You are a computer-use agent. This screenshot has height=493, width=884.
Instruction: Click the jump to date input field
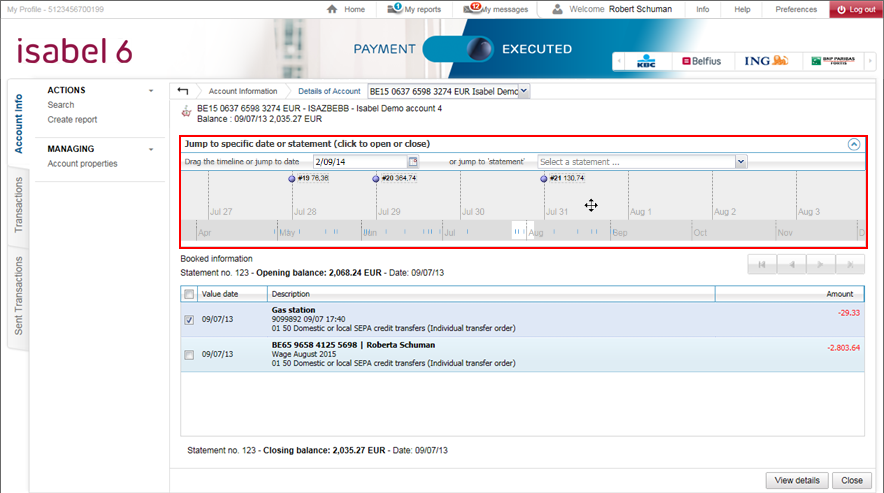360,162
